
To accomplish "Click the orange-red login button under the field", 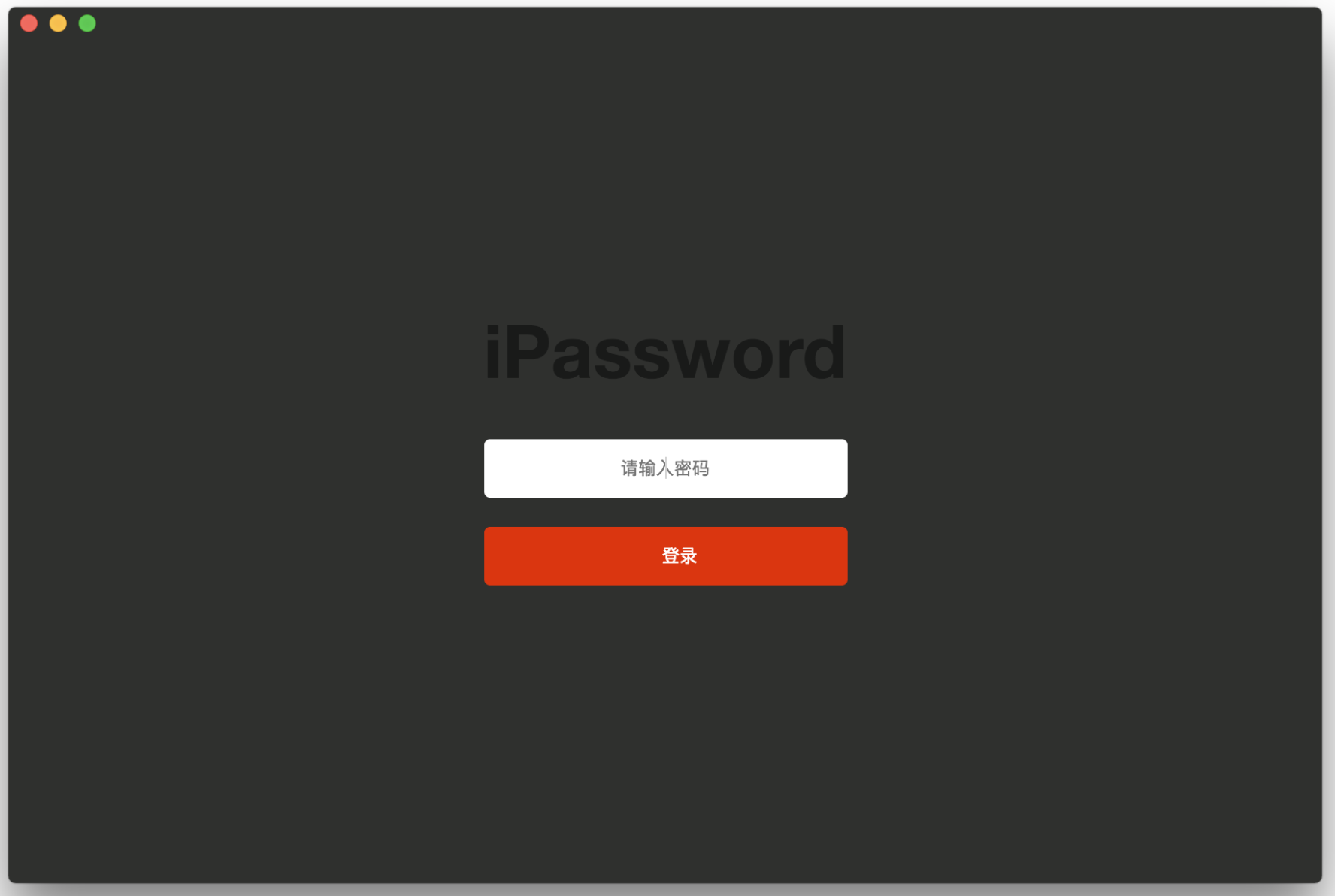I will pos(665,556).
